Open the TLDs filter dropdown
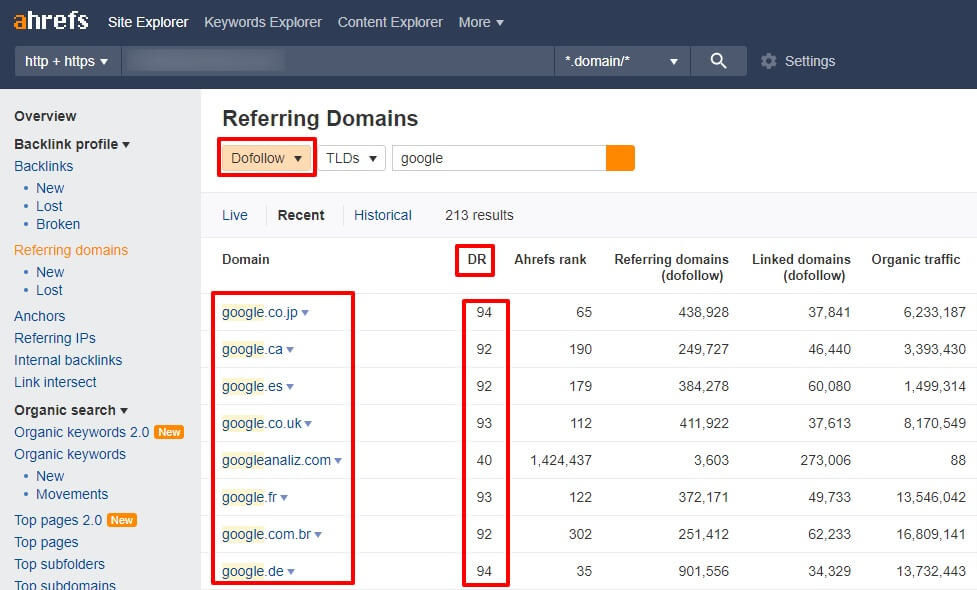 click(351, 158)
